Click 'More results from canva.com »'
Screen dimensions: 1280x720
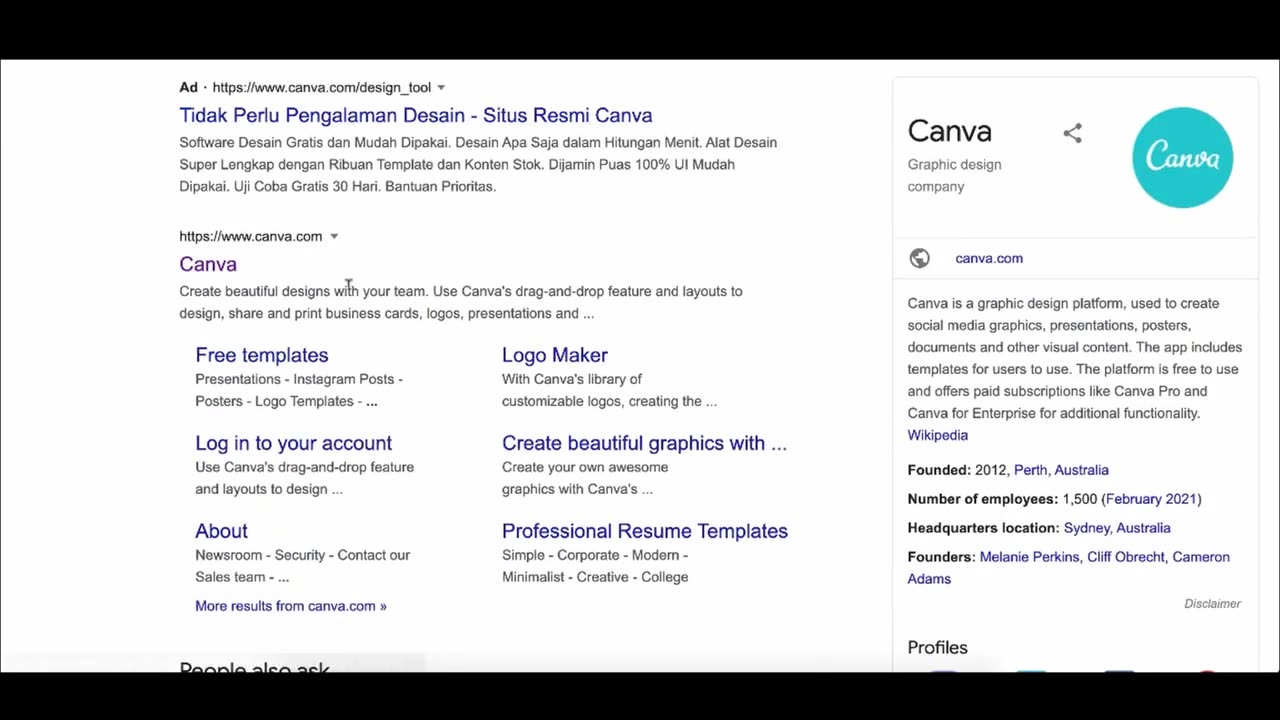[291, 606]
